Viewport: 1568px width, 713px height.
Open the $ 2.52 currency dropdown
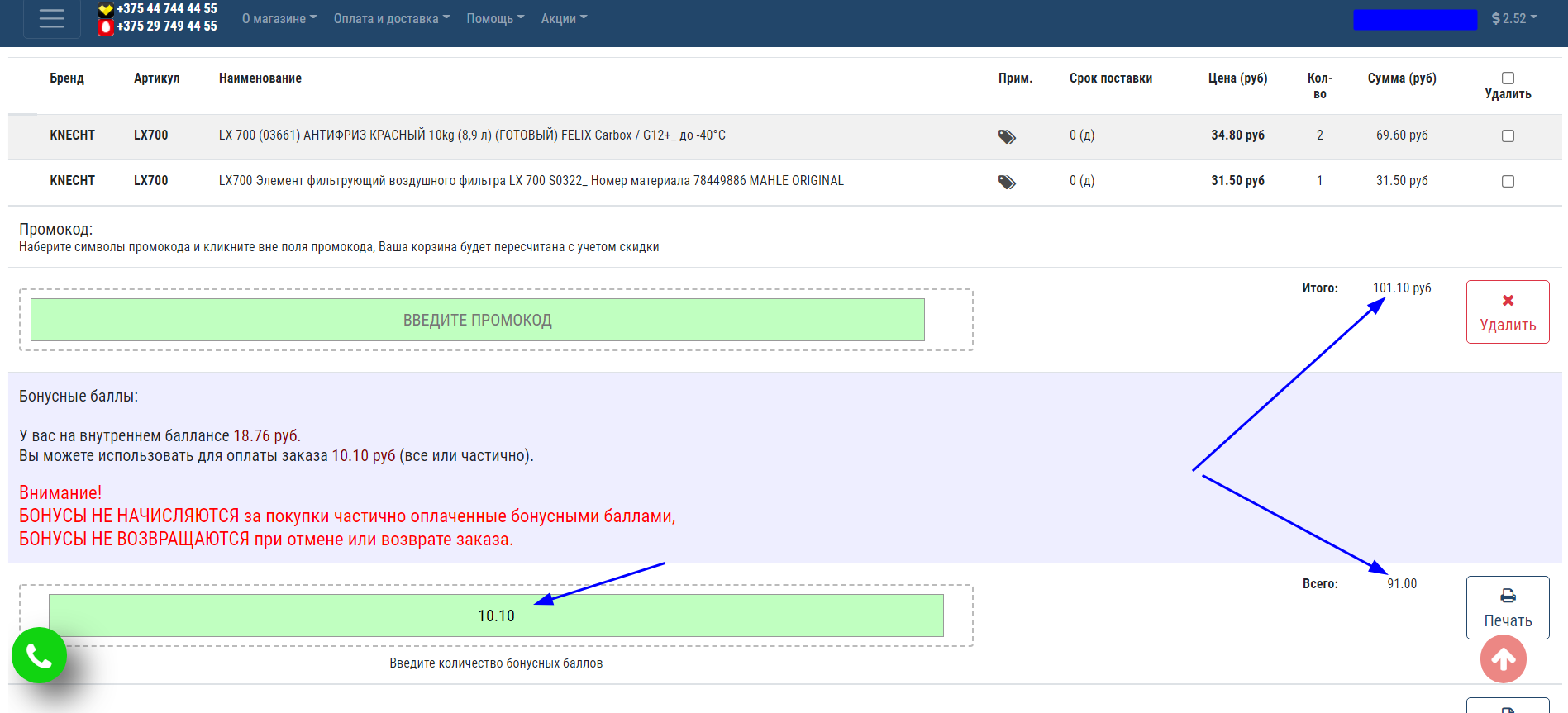point(1513,18)
